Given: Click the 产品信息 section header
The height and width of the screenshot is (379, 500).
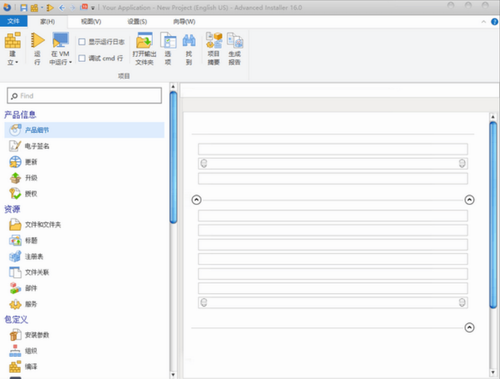Looking at the screenshot, I should (20, 115).
